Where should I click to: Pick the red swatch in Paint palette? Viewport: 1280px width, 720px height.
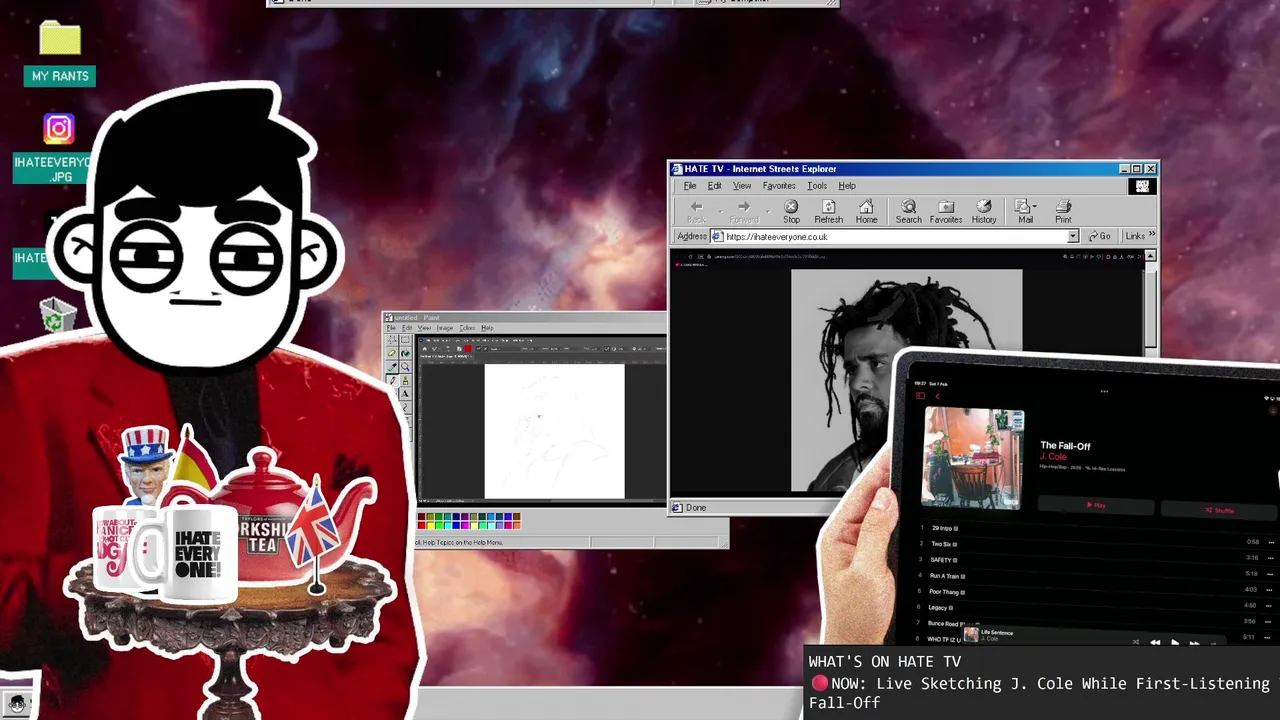pos(422,525)
